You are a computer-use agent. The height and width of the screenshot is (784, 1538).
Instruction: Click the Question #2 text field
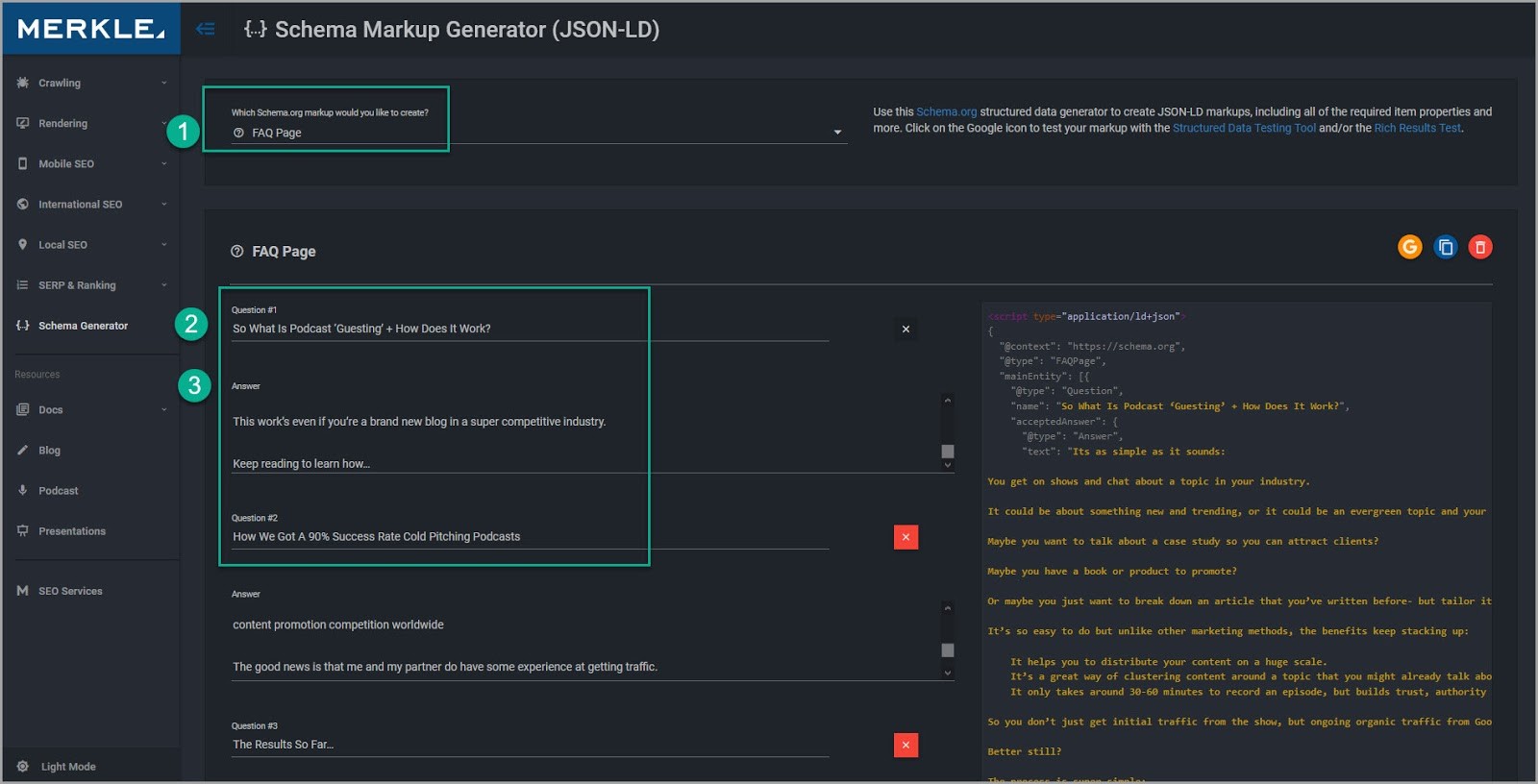point(529,537)
